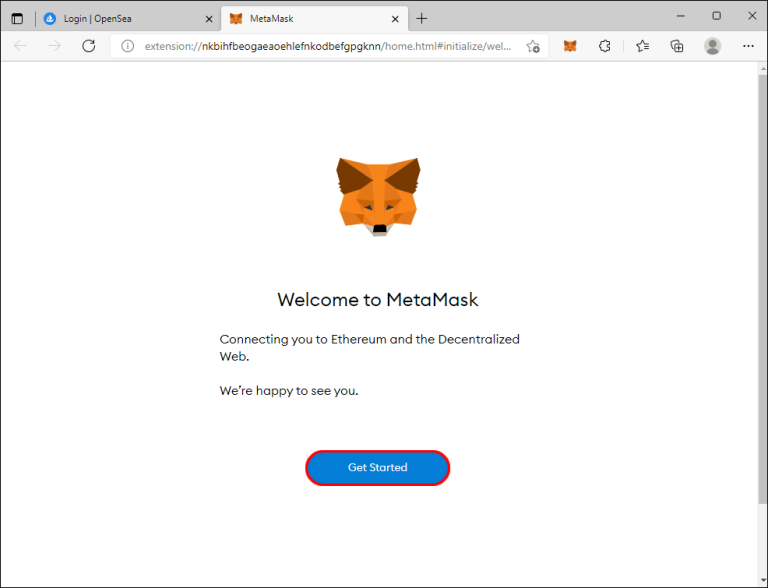Open a new tab with plus button
Viewport: 768px width, 588px height.
click(x=422, y=18)
